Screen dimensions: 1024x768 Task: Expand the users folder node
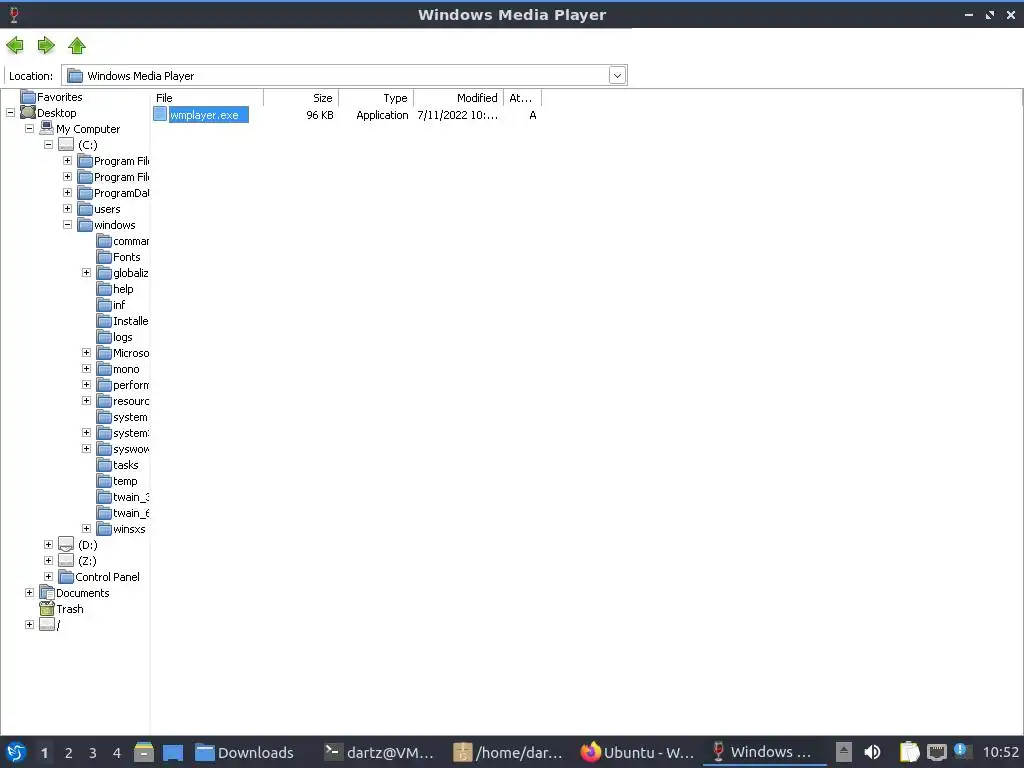click(x=67, y=208)
